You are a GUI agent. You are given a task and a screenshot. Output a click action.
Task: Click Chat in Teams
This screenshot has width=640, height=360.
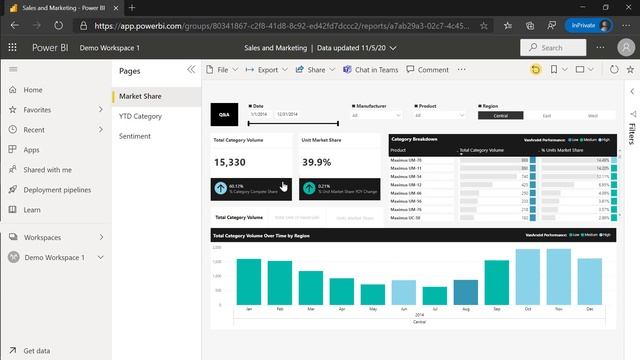click(x=371, y=70)
